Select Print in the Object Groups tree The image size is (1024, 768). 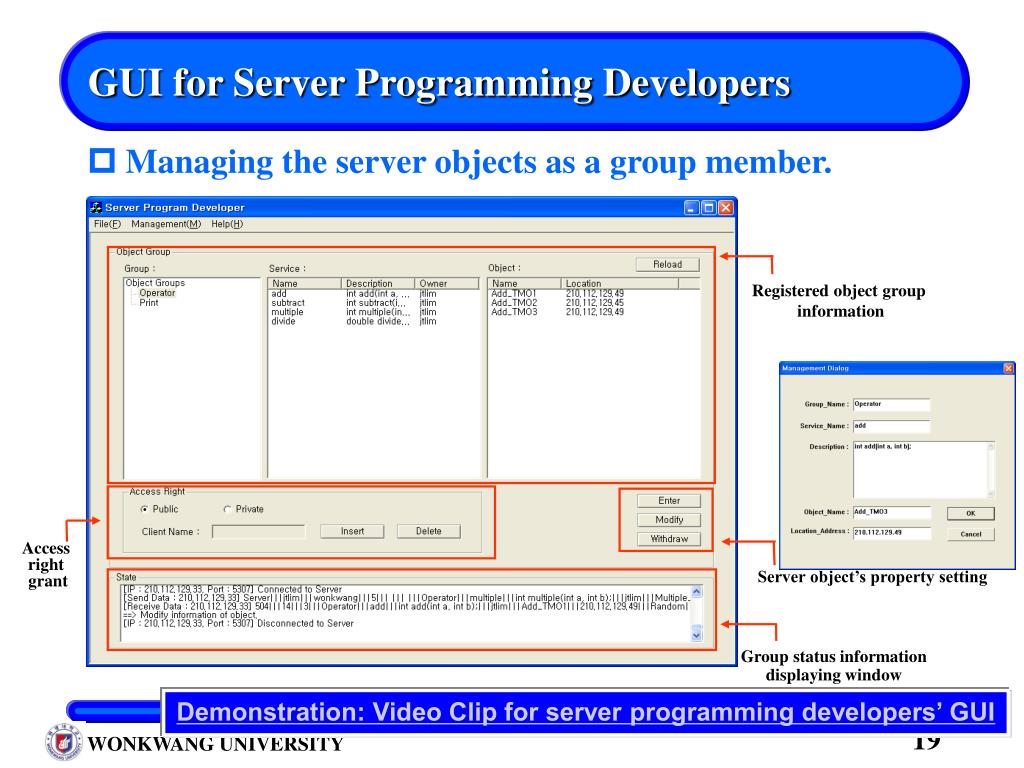(148, 303)
